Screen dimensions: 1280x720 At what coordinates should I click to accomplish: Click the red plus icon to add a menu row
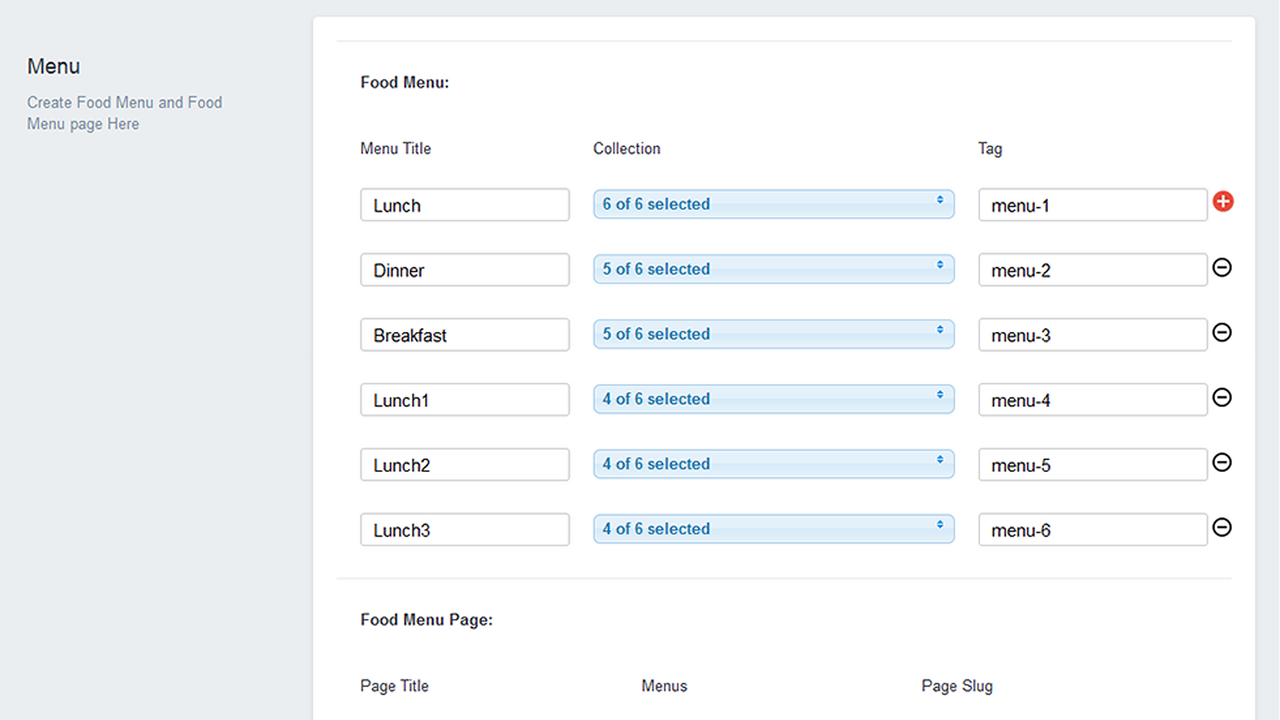pos(1223,201)
